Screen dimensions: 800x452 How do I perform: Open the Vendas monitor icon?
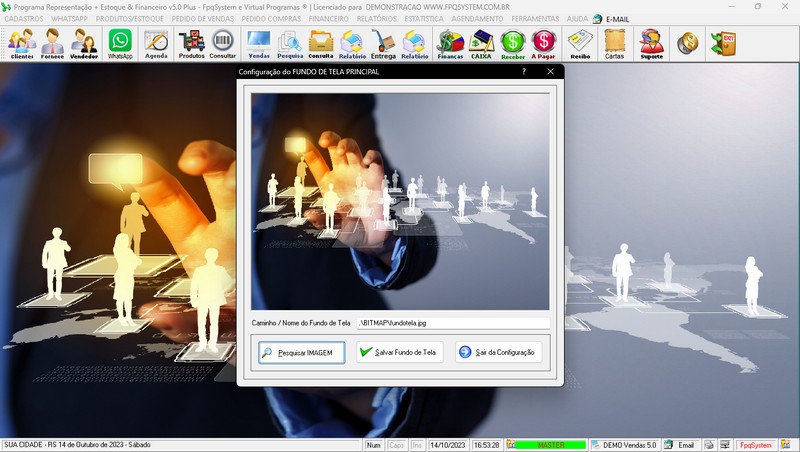click(259, 44)
